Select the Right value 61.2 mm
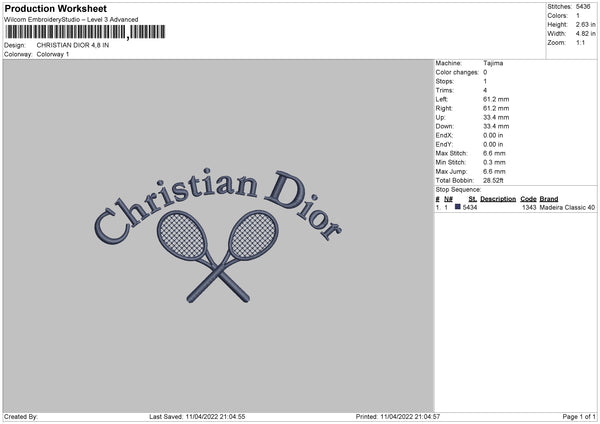 pos(496,108)
